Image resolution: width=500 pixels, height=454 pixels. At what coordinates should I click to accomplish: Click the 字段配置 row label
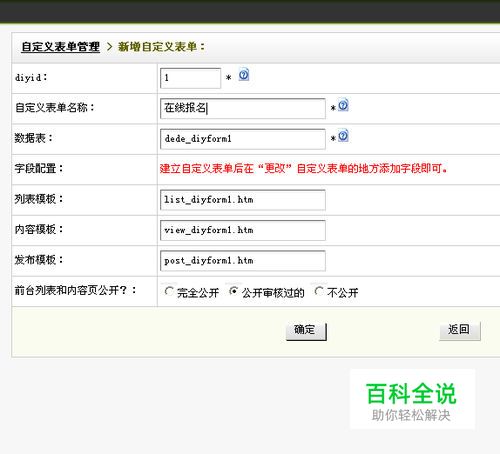tap(39, 169)
